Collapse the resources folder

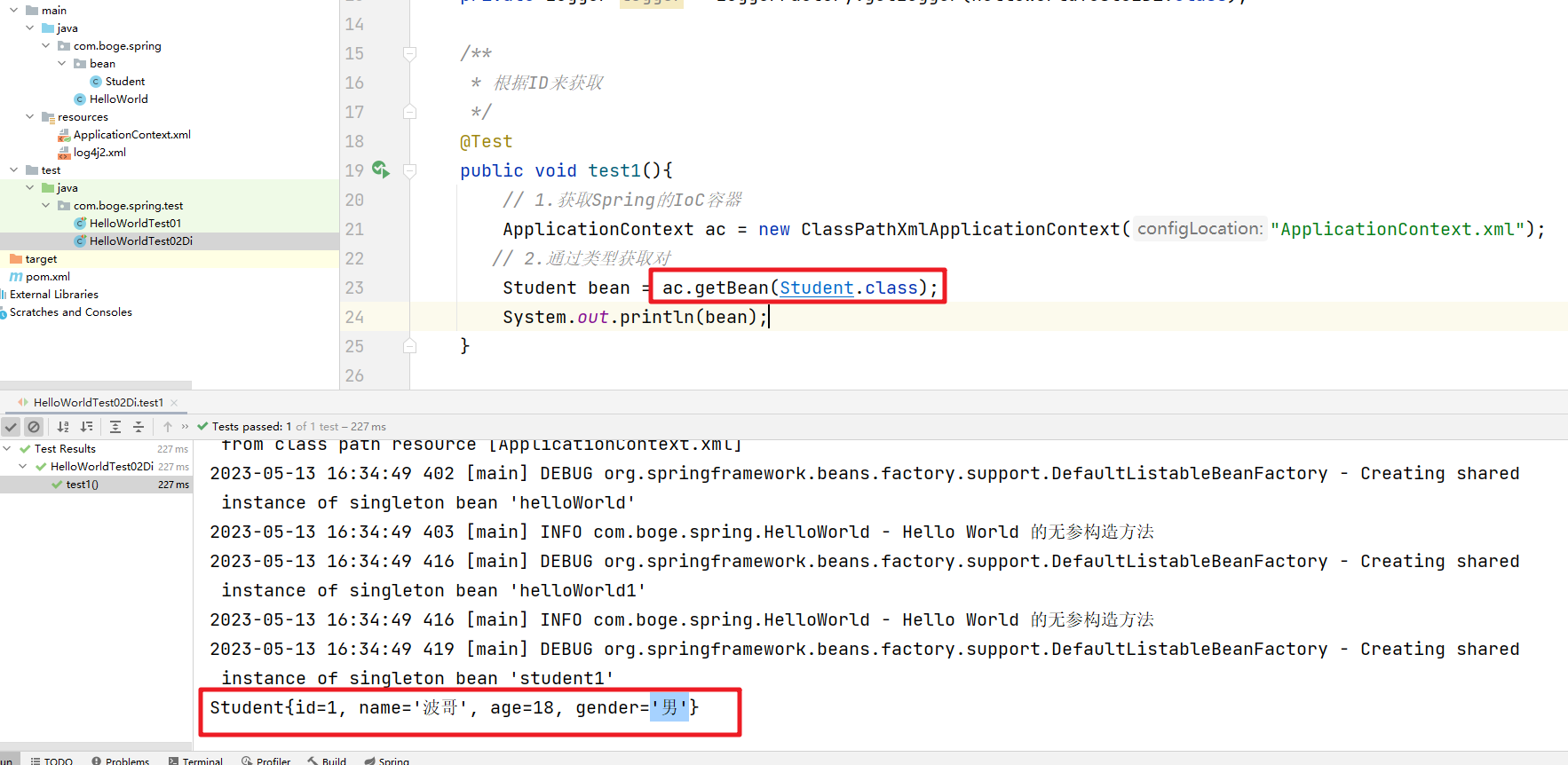coord(29,117)
